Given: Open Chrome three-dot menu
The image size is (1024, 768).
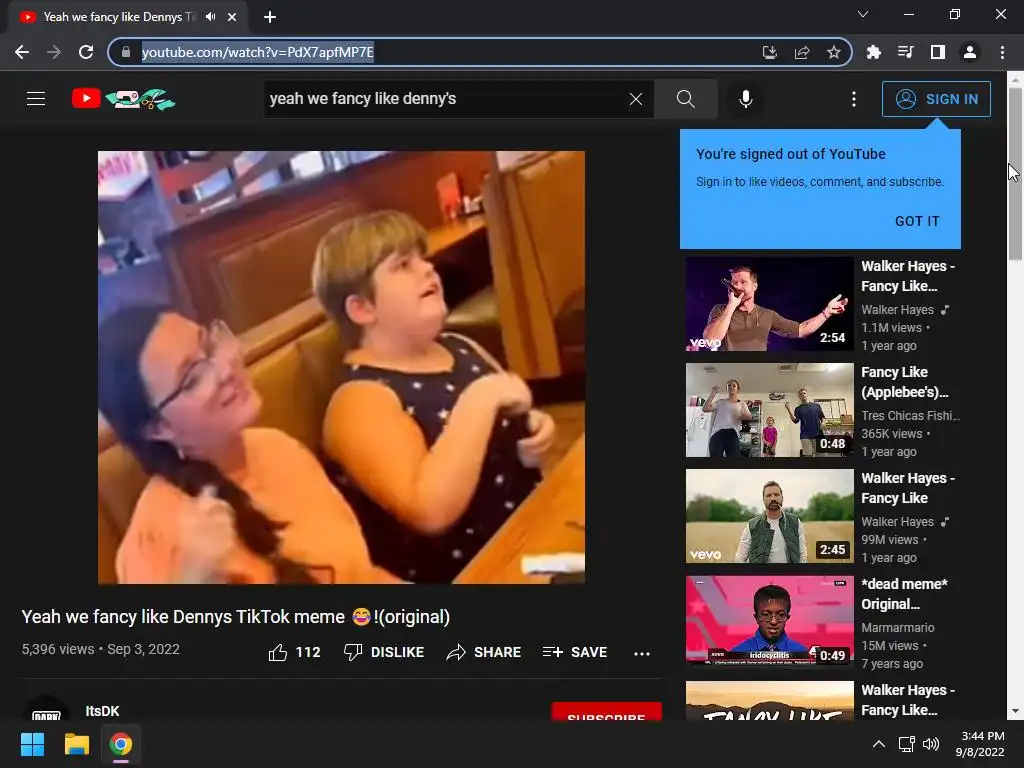Looking at the screenshot, I should pos(1002,52).
